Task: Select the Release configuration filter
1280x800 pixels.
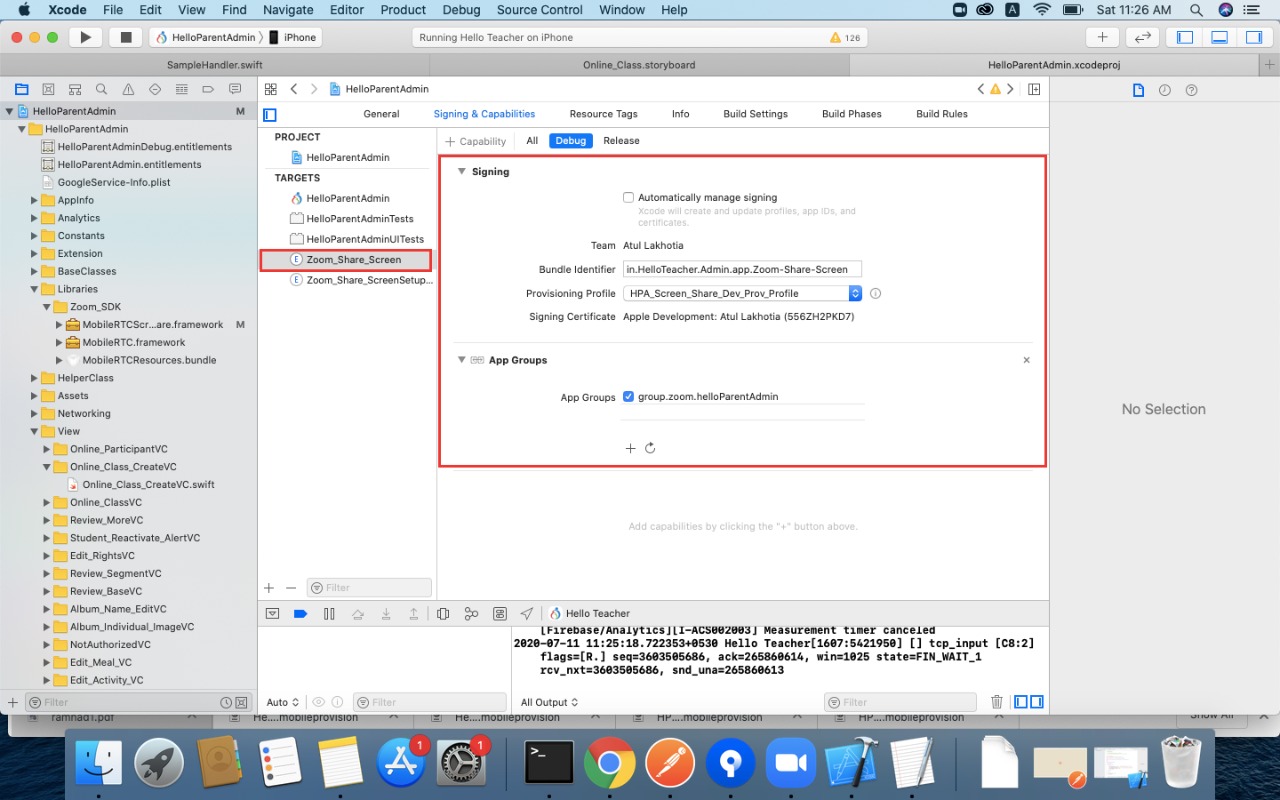Action: pos(621,141)
